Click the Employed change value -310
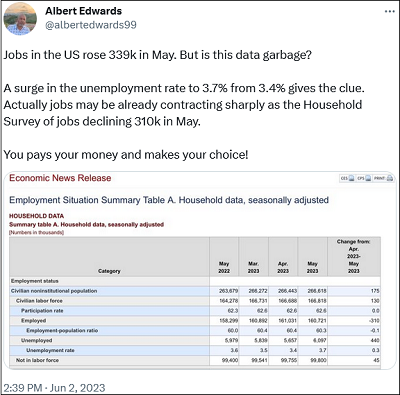The image size is (400, 395). coord(375,321)
